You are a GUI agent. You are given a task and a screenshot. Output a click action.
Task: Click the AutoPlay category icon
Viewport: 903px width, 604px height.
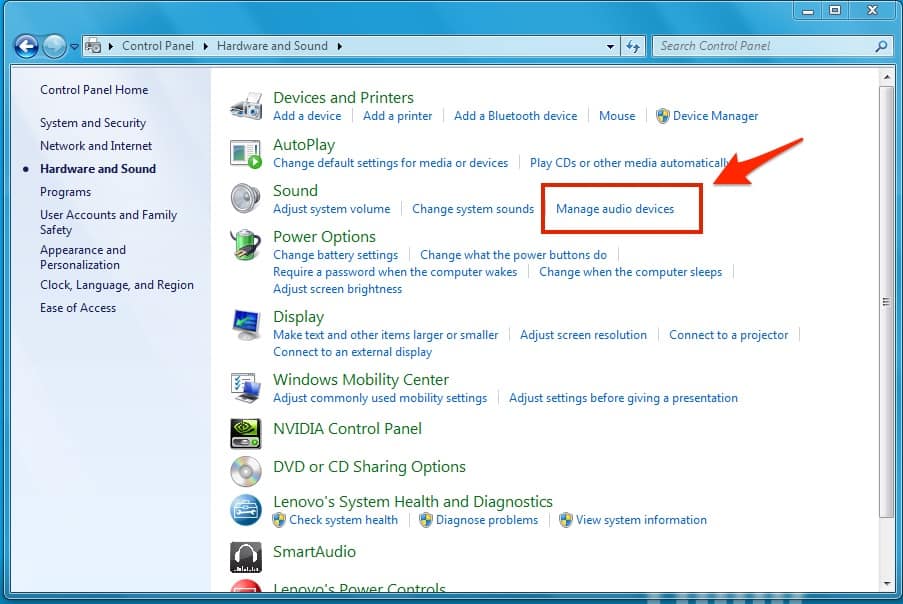246,154
